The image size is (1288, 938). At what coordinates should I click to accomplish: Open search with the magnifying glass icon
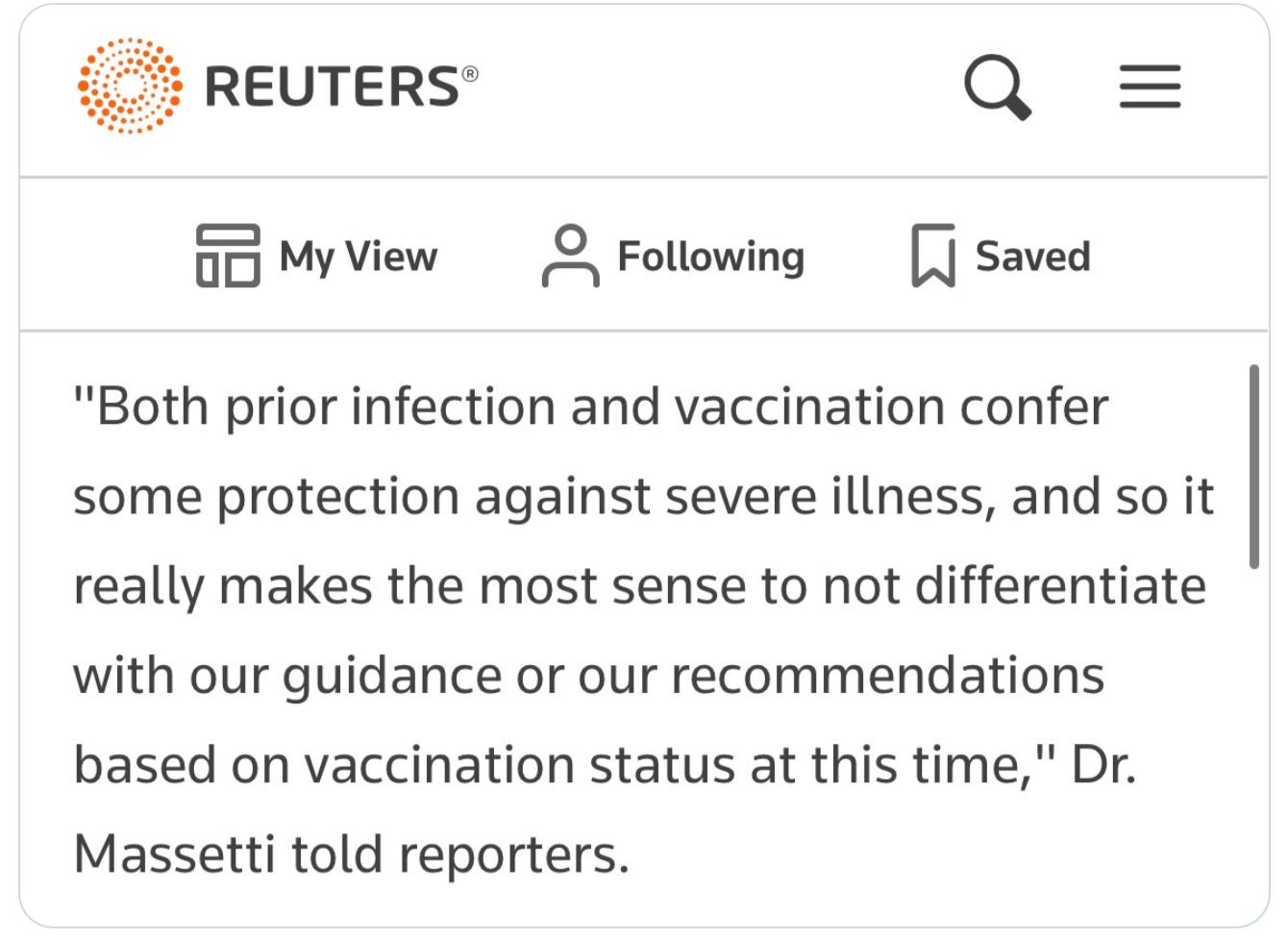coord(997,86)
